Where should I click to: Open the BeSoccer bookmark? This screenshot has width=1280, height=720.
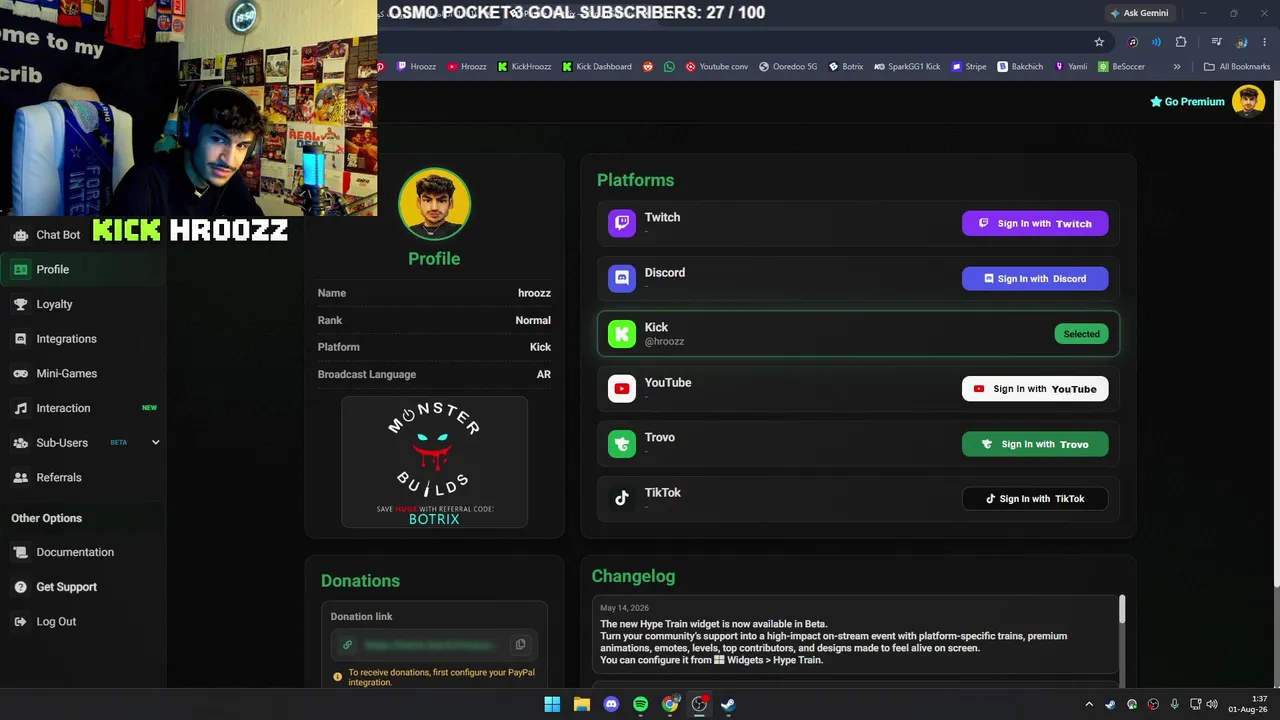pyautogui.click(x=1121, y=67)
